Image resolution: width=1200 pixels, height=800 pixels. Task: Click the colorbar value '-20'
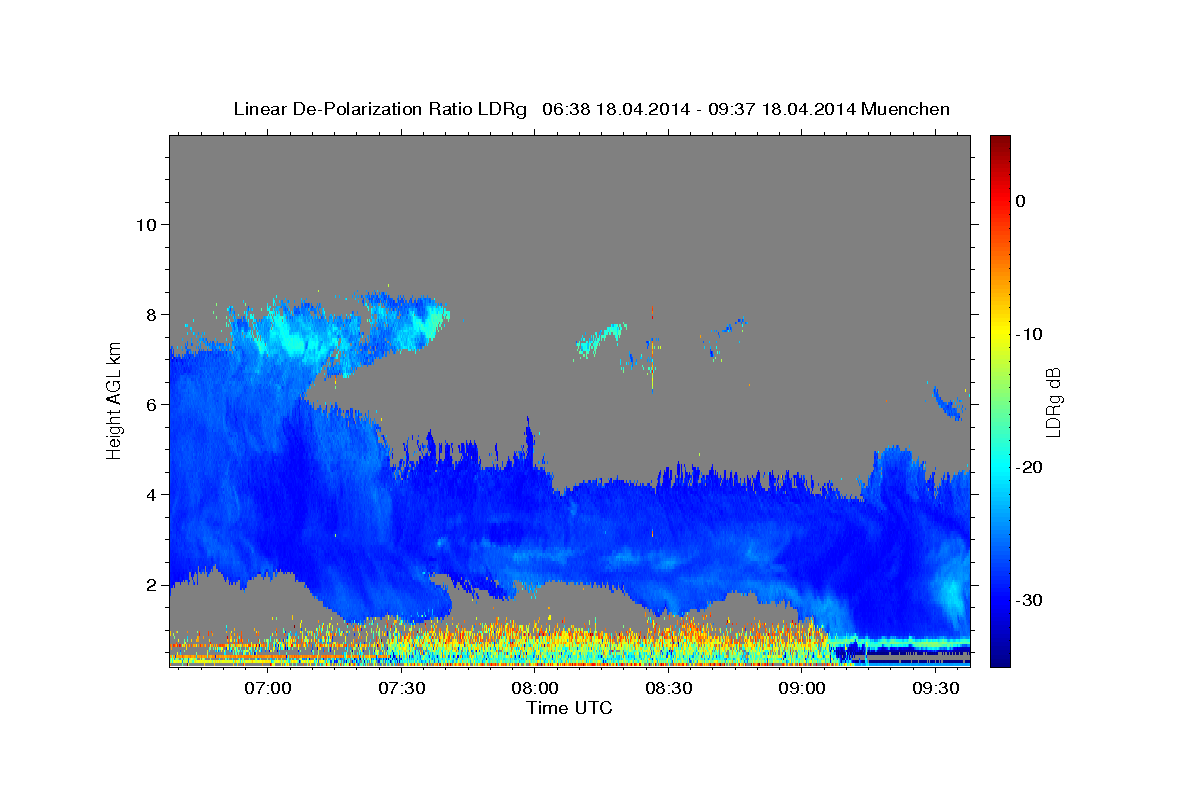click(1029, 467)
